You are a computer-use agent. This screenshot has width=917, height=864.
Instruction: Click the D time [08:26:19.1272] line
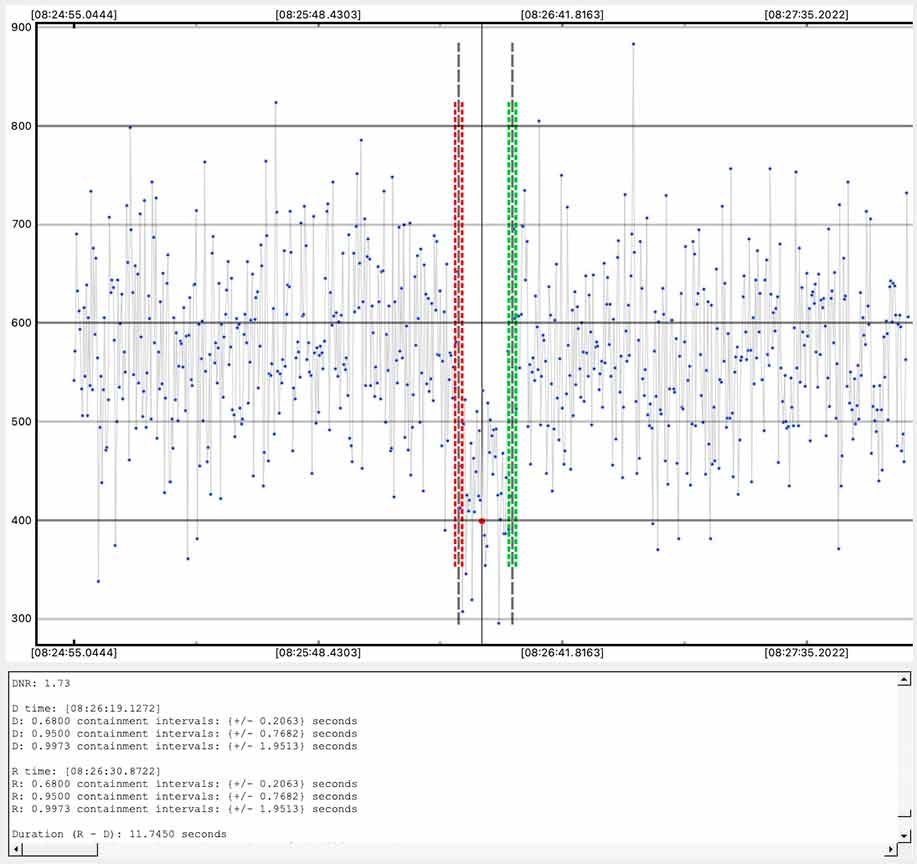point(86,708)
